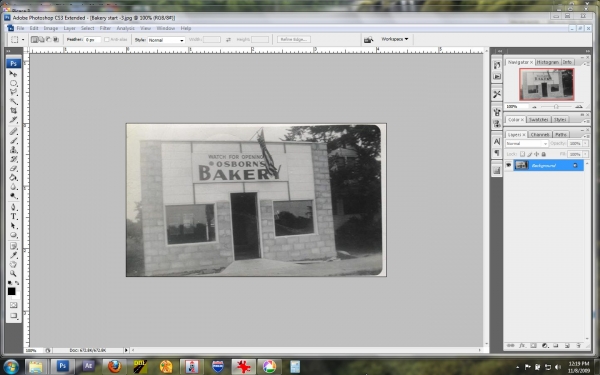Image resolution: width=600 pixels, height=375 pixels.
Task: Select the Eraser tool
Action: click(13, 168)
